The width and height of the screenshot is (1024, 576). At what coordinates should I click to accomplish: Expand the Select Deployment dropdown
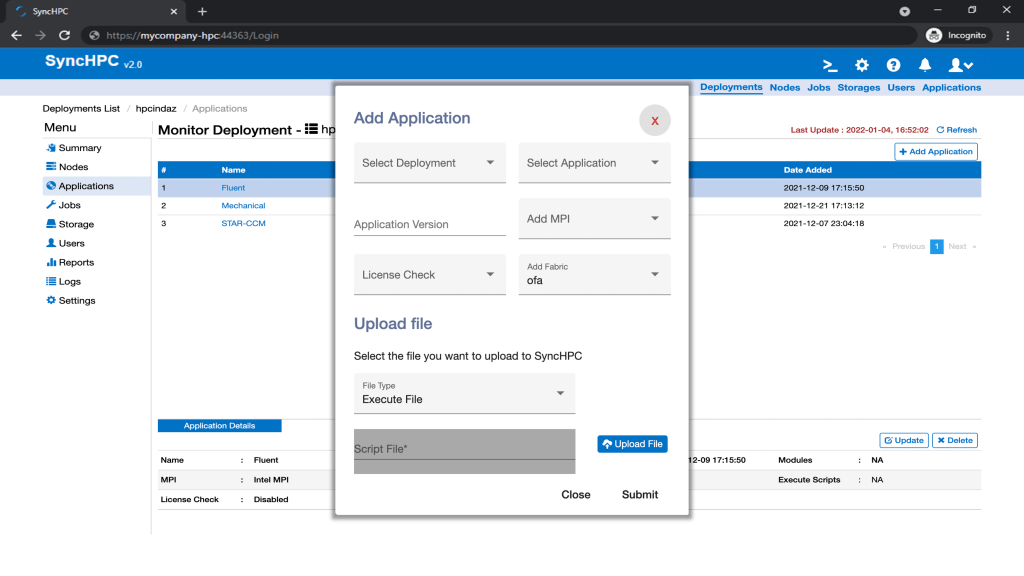point(429,163)
